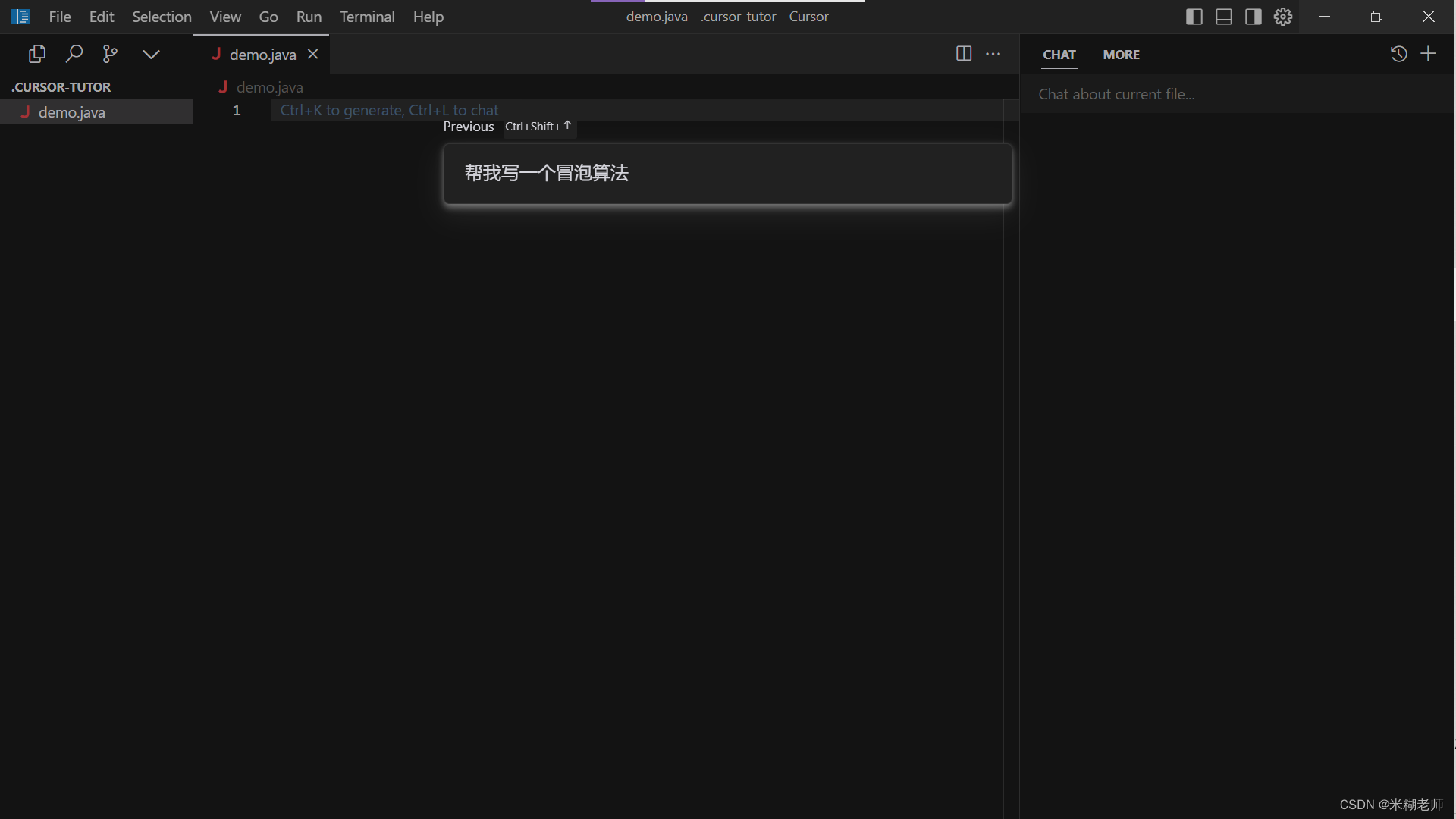The height and width of the screenshot is (819, 1456).
Task: Start a new chat with plus icon
Action: point(1428,54)
